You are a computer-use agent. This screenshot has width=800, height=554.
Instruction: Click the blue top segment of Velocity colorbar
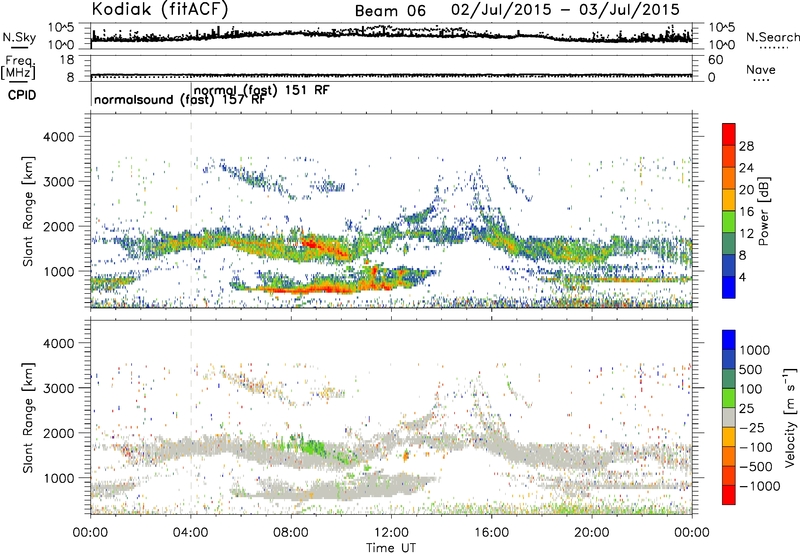[729, 340]
